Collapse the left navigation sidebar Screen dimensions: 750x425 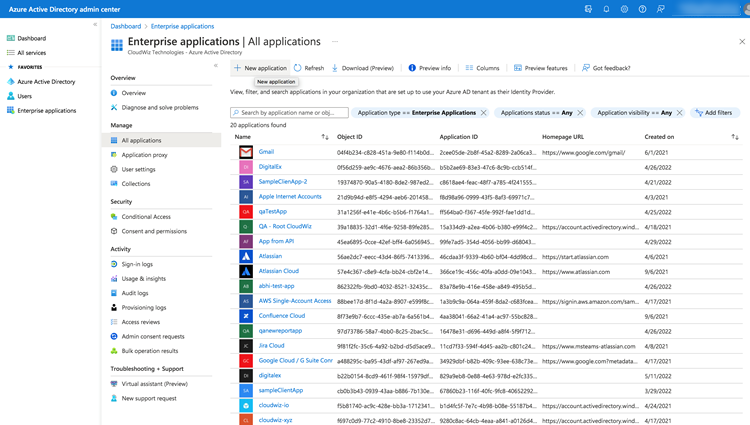point(95,24)
